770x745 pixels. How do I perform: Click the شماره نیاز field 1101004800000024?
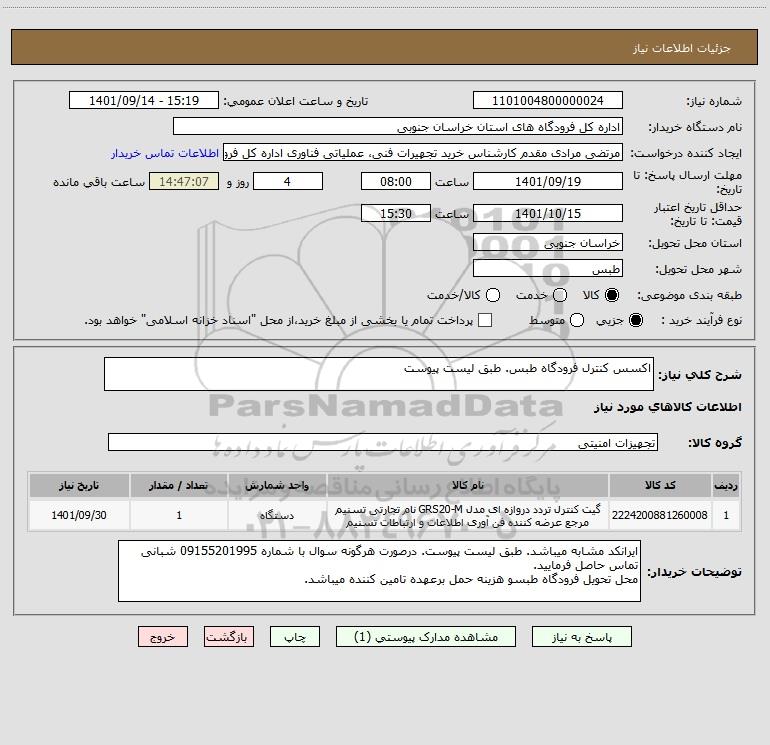548,100
